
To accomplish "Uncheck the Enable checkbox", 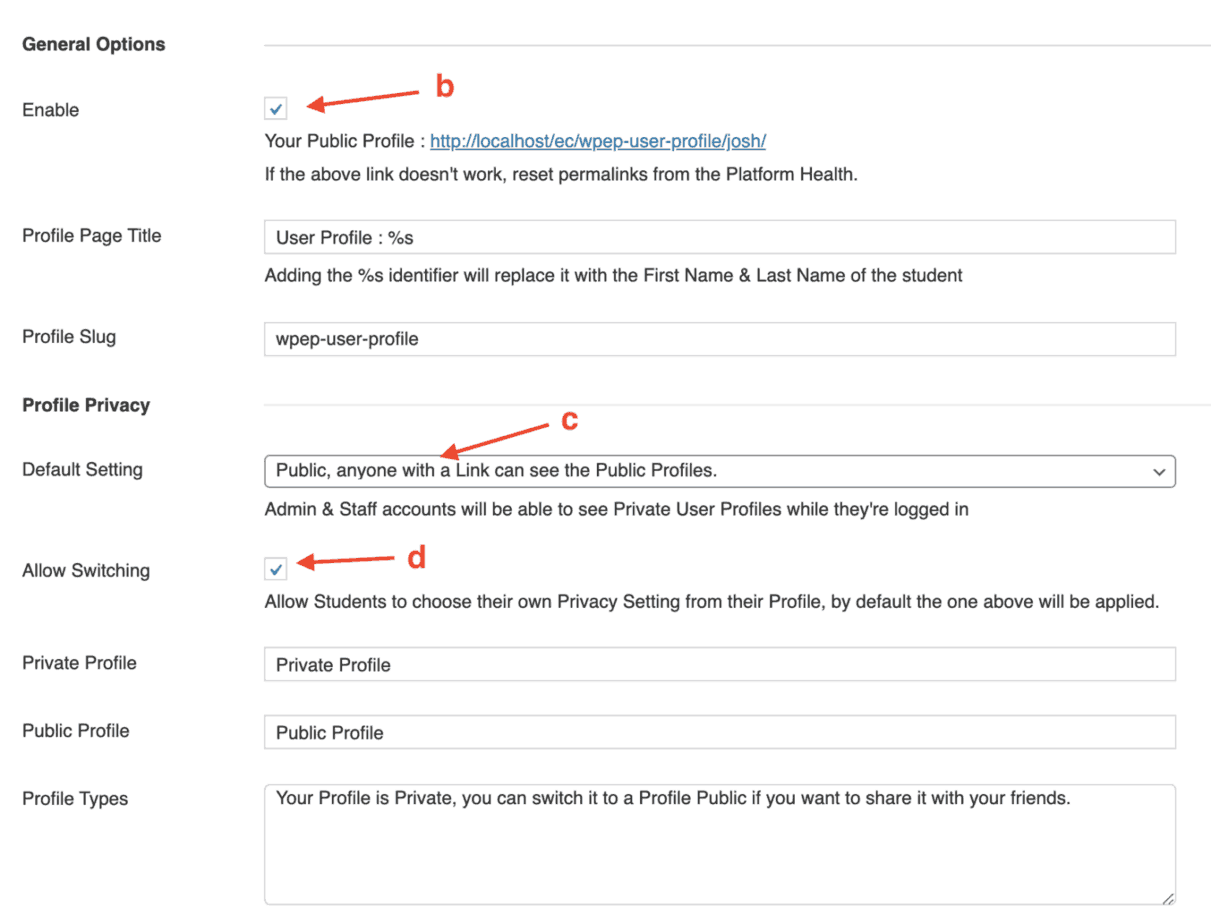I will [x=277, y=109].
